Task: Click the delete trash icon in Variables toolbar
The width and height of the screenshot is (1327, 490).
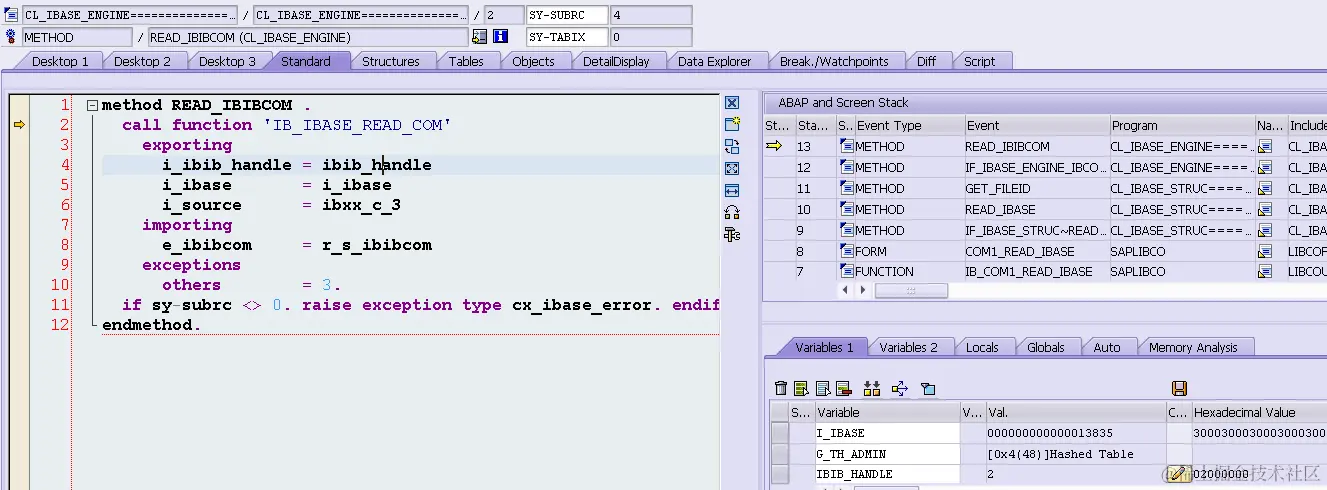Action: 781,388
